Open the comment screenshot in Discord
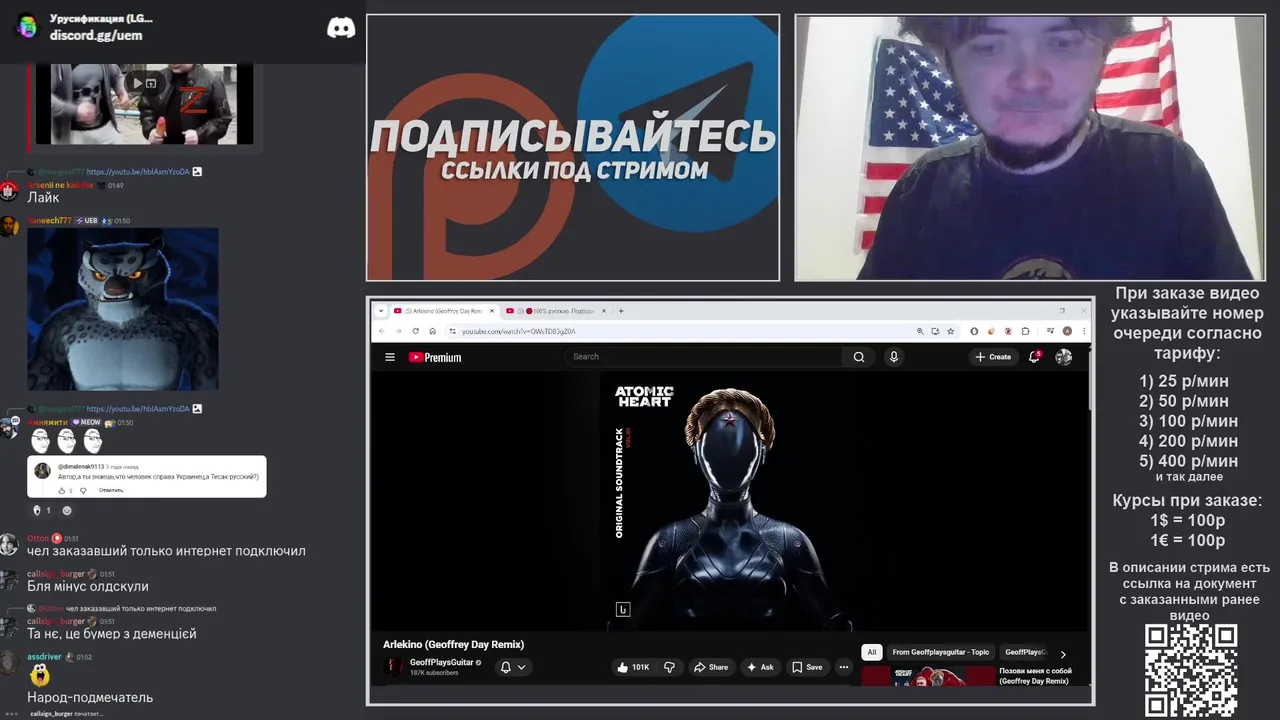The image size is (1280, 720). pyautogui.click(x=147, y=476)
